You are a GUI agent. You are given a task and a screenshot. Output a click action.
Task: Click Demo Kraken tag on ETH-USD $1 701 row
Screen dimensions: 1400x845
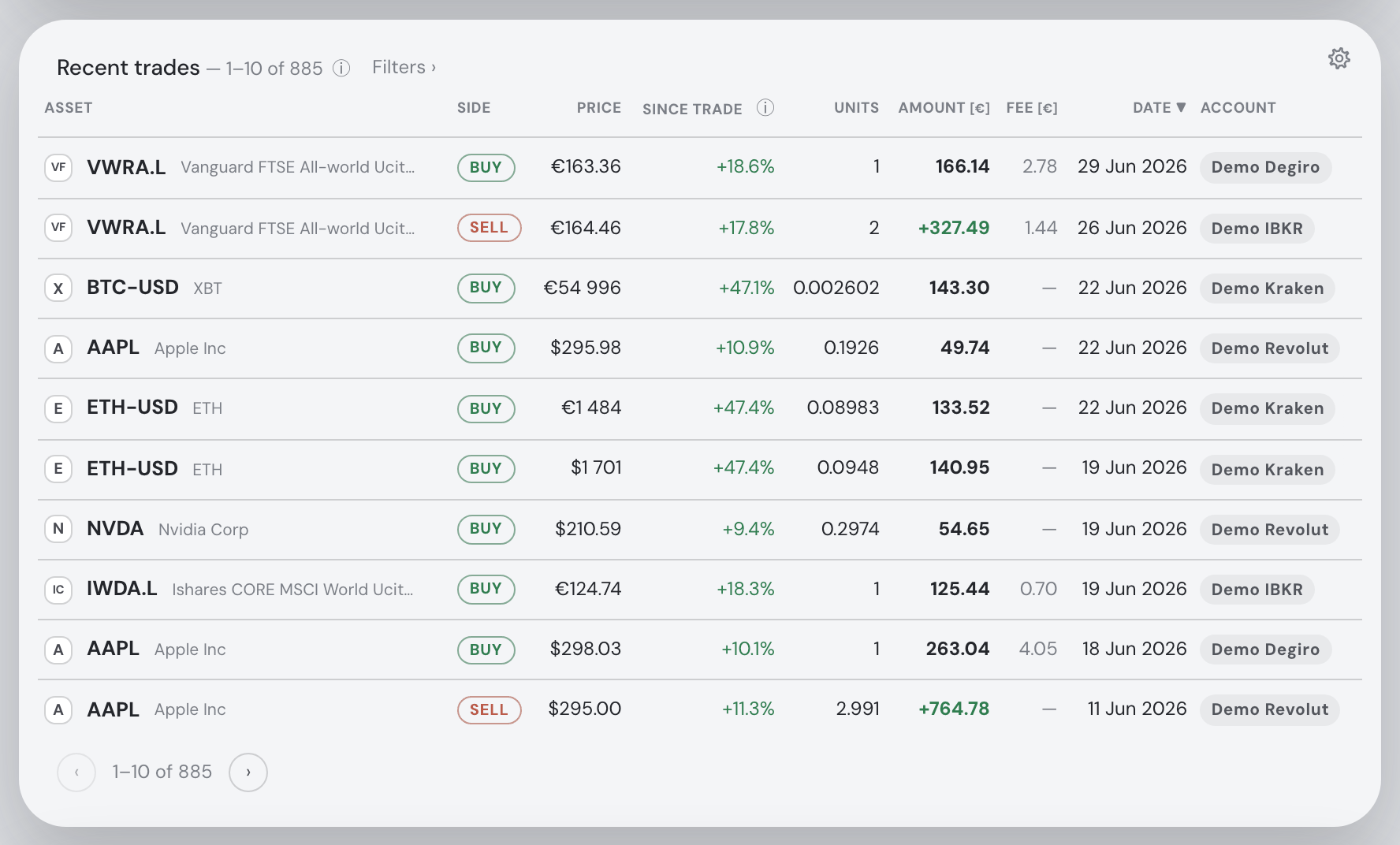tap(1267, 470)
